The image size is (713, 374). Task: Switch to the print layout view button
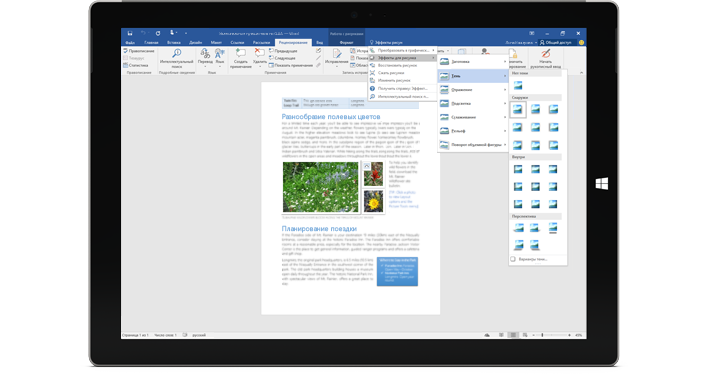(513, 335)
